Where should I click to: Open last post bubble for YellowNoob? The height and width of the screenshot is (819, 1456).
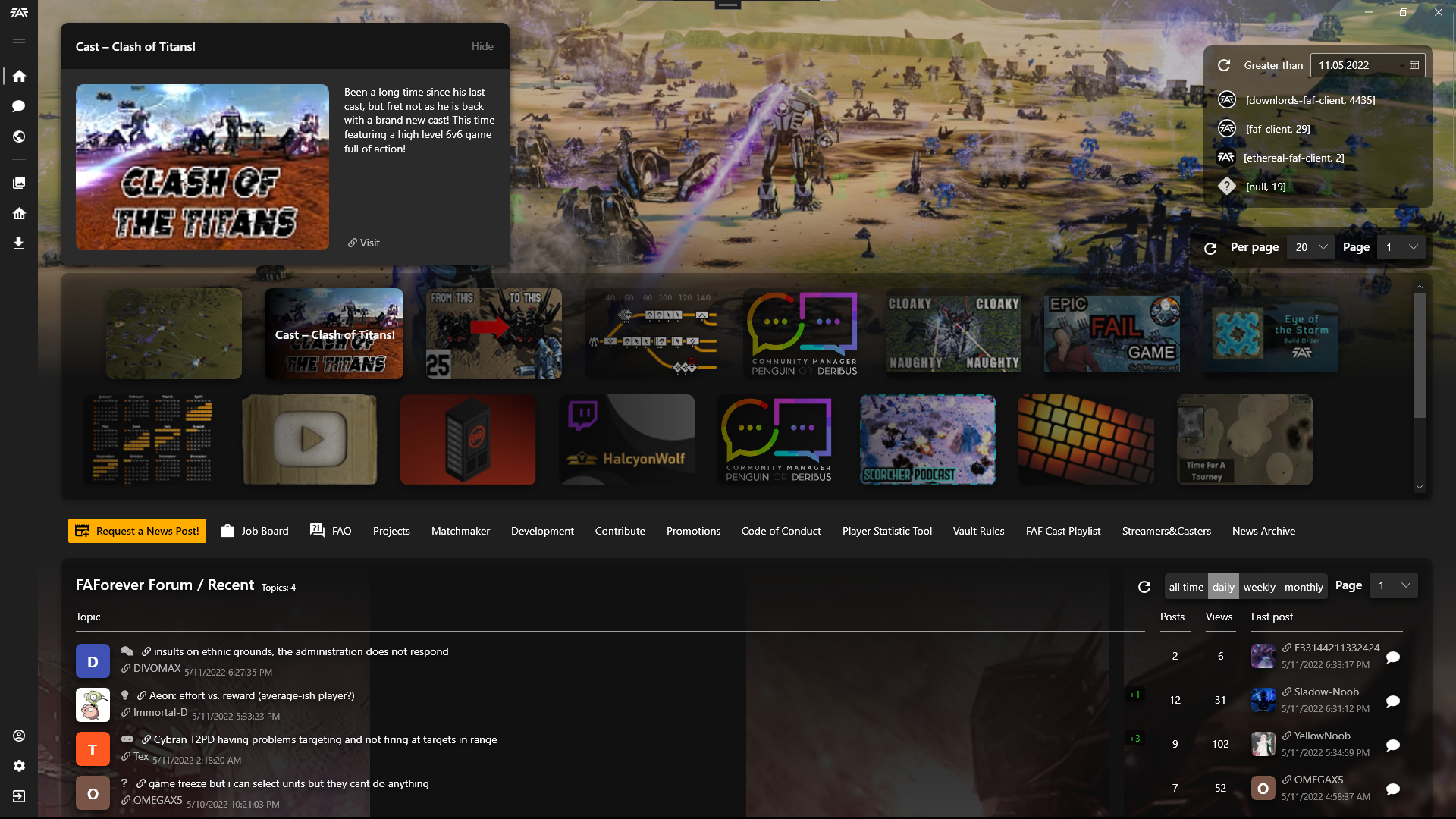point(1393,745)
